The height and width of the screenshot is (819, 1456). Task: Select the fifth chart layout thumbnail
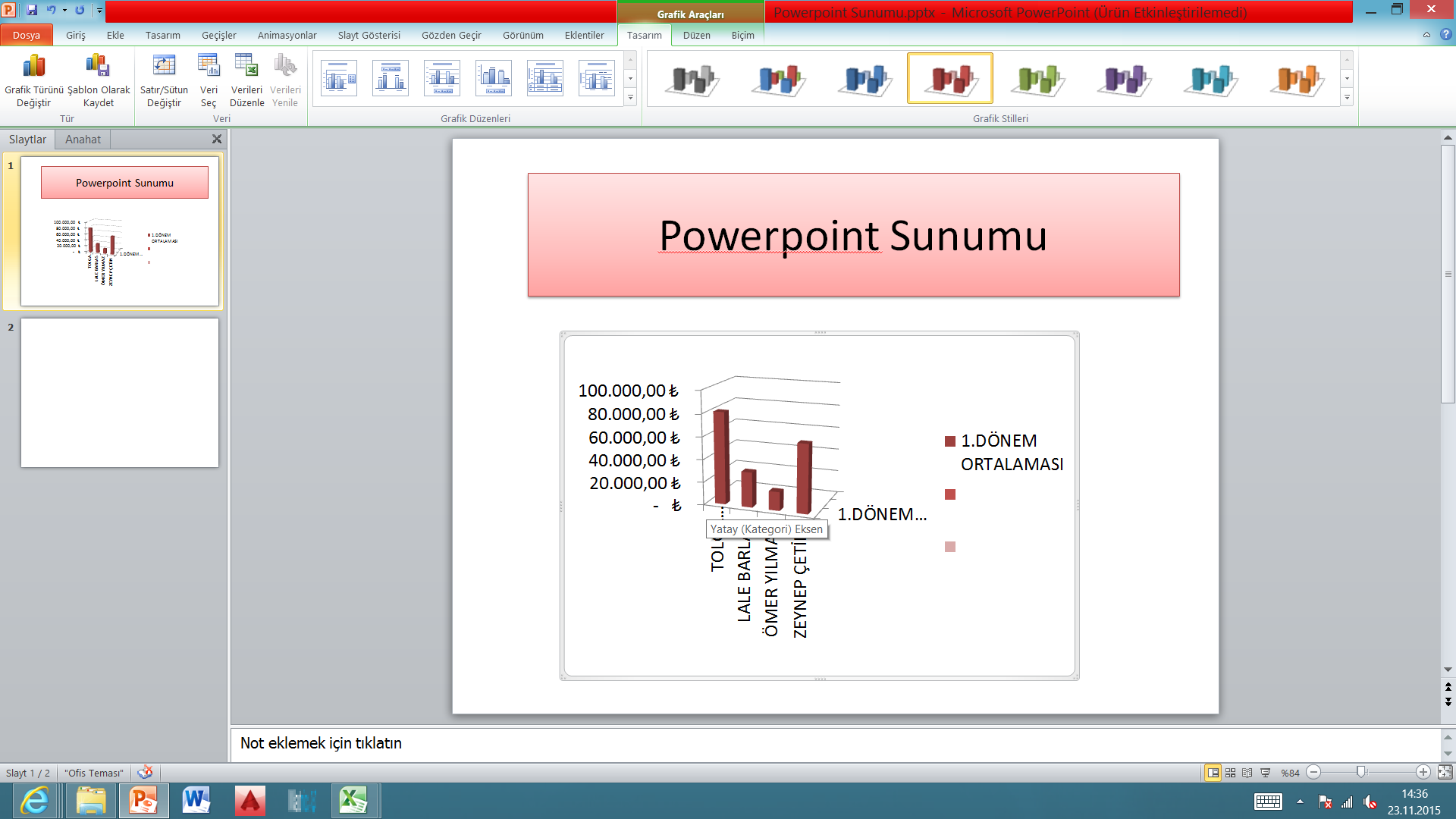coord(545,78)
